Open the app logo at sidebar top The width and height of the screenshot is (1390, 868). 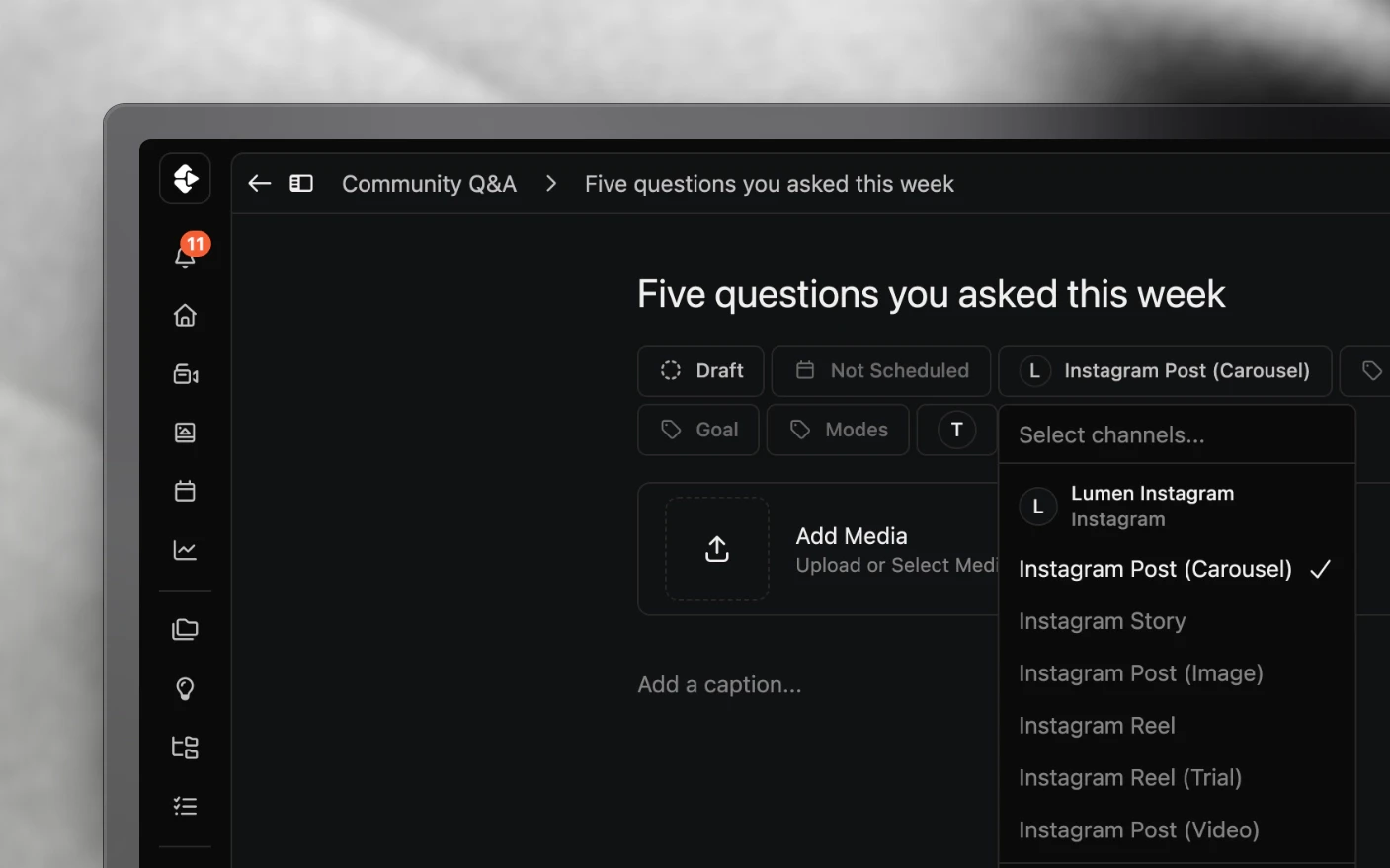(185, 179)
